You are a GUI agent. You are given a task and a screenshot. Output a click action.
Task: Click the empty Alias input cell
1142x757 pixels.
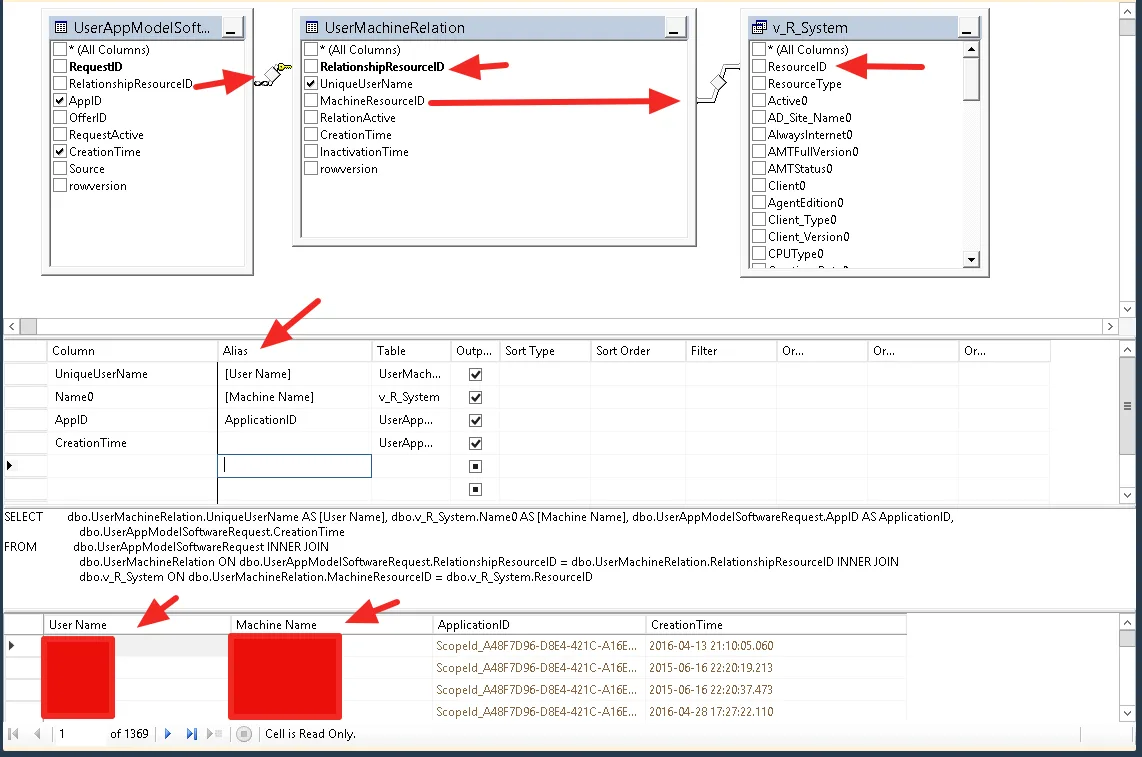(x=295, y=466)
